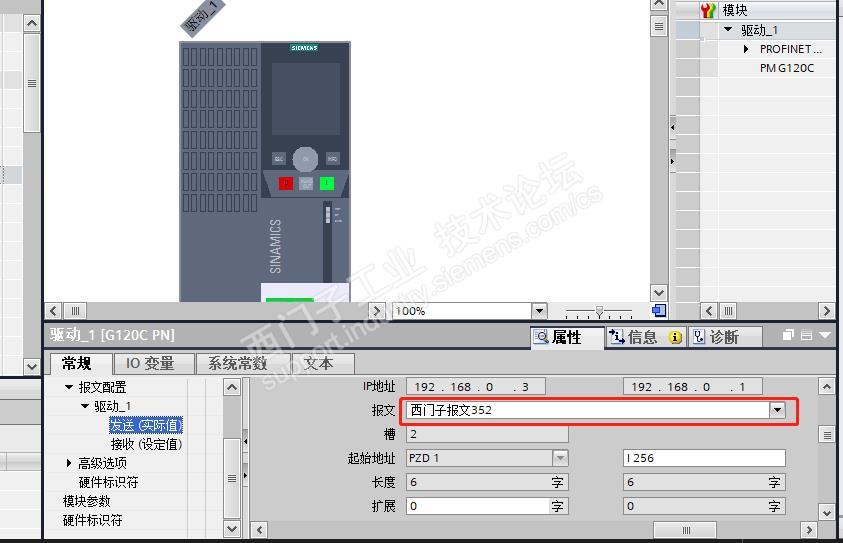Screen dimensions: 843x543
Task: Select 发送 (实际值) tree item
Action: (x=146, y=425)
